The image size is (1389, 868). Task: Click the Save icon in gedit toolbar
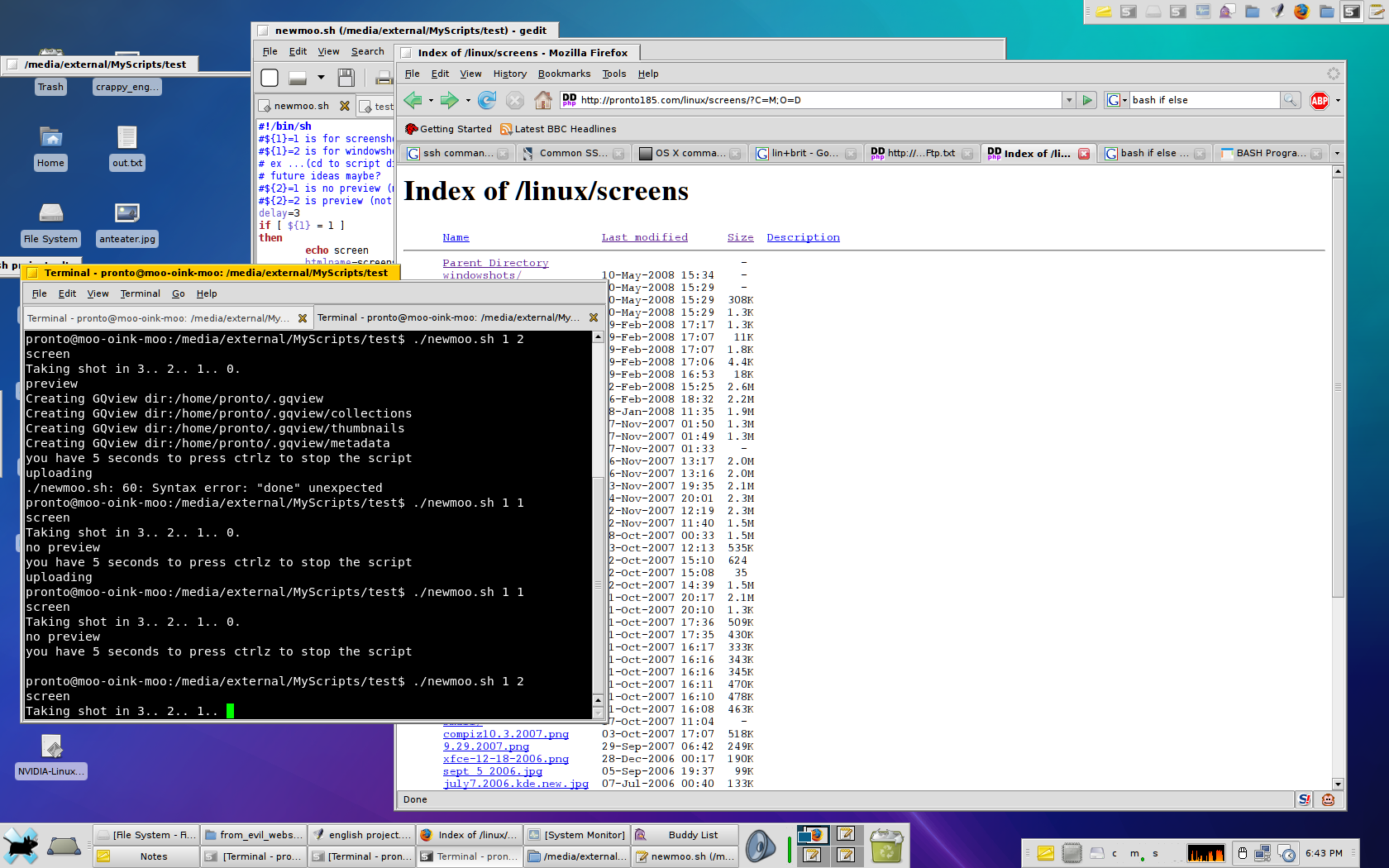346,78
